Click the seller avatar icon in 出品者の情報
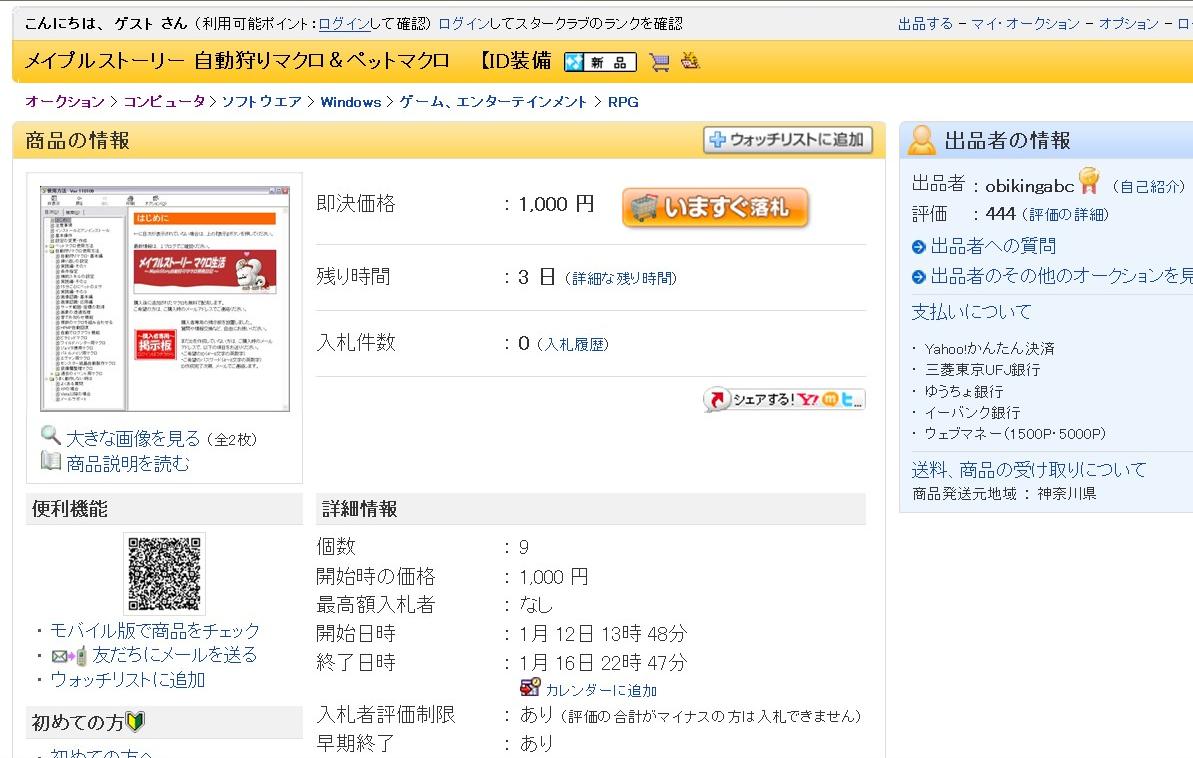 click(x=921, y=140)
